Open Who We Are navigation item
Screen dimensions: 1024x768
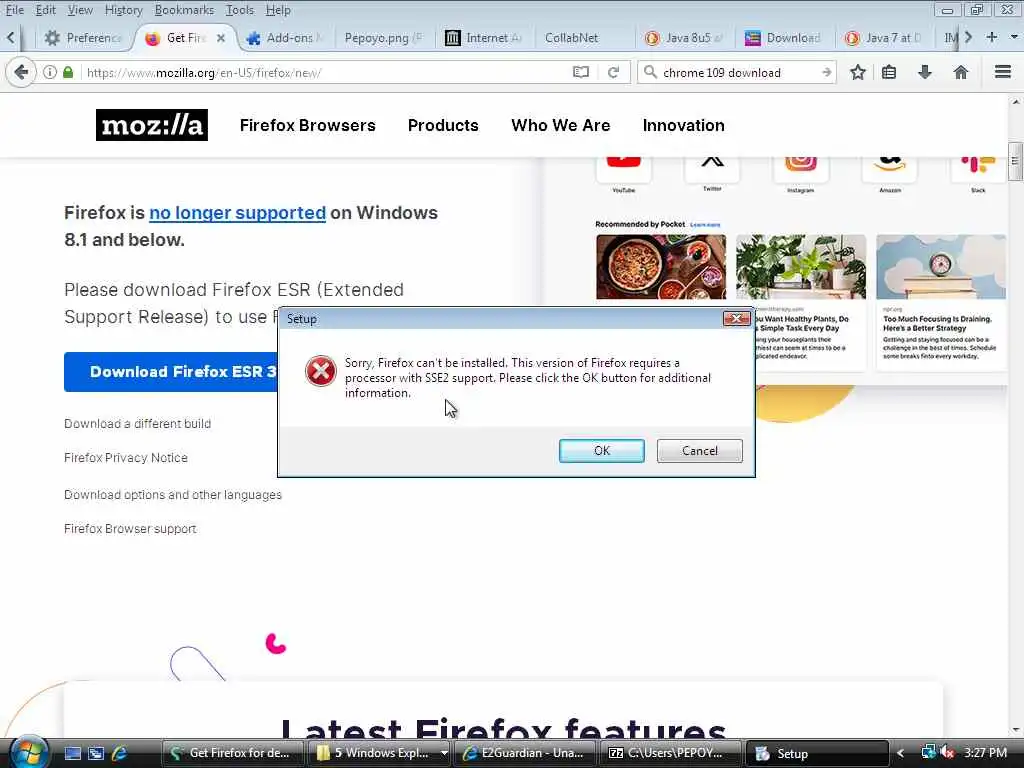560,125
